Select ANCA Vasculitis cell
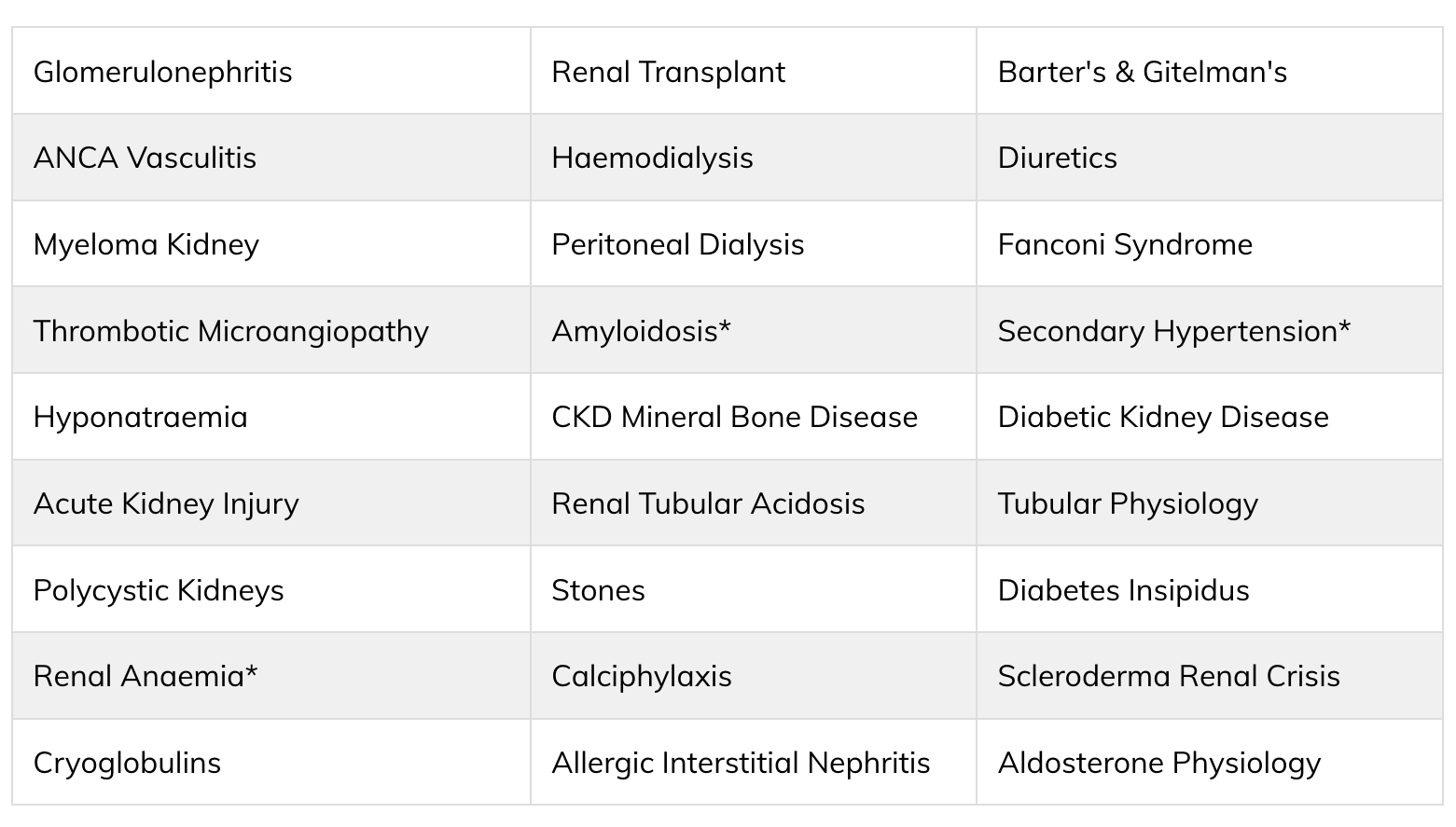This screenshot has width=1456, height=827. pos(145,158)
